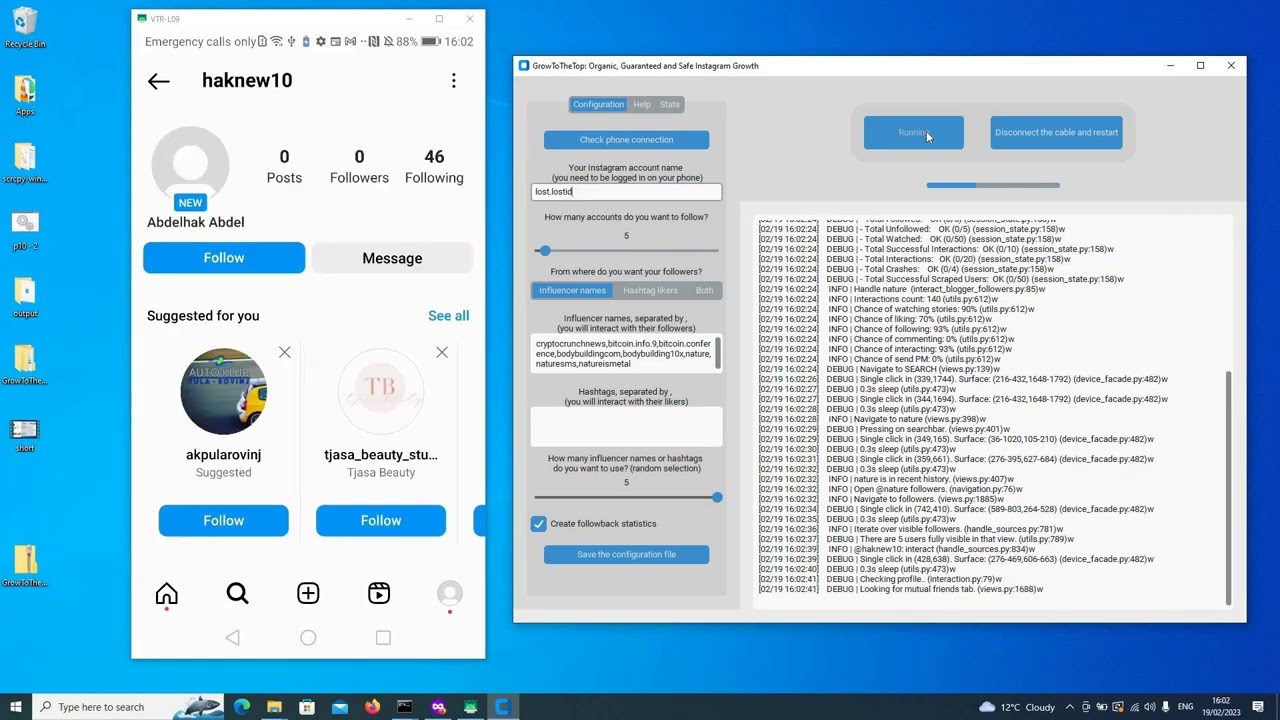Image resolution: width=1280 pixels, height=720 pixels.
Task: Switch to the Configuration tab
Action: [x=598, y=104]
